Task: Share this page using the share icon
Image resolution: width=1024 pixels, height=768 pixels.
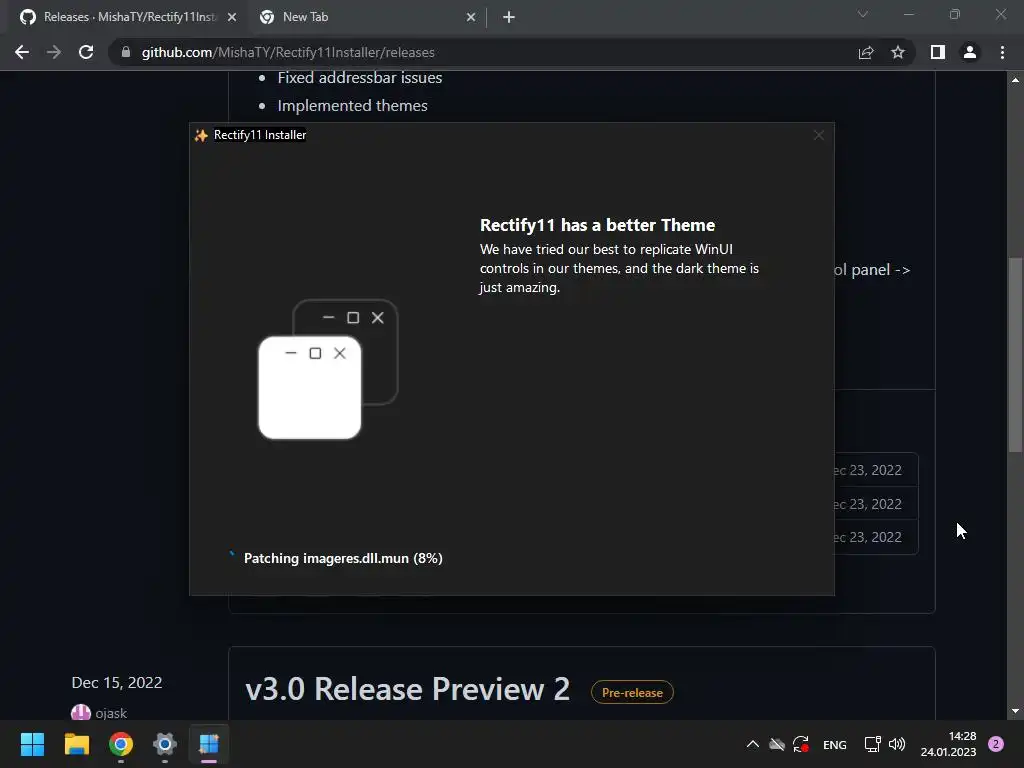Action: point(866,52)
